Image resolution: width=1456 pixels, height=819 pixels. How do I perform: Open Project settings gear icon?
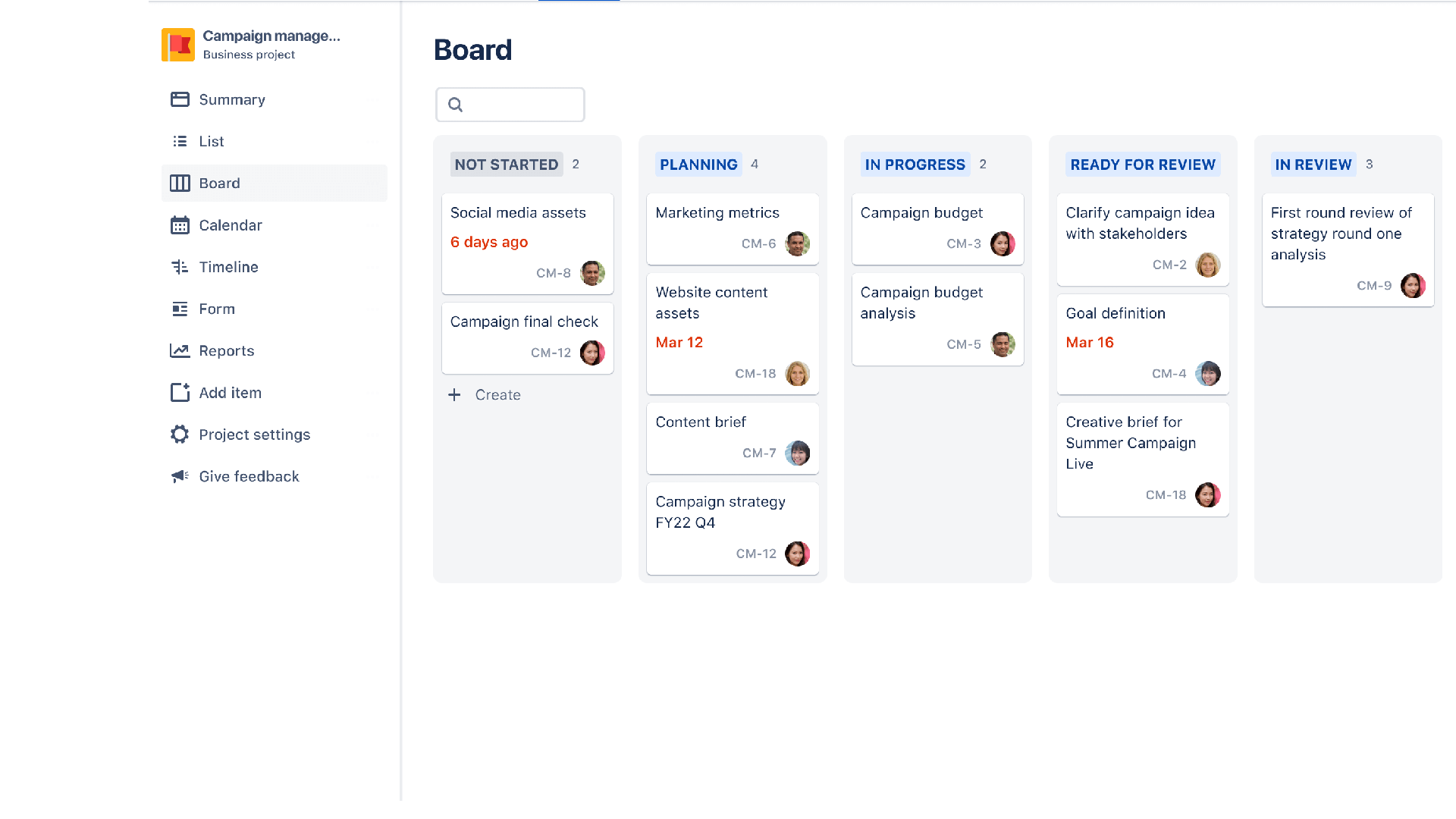(x=180, y=435)
